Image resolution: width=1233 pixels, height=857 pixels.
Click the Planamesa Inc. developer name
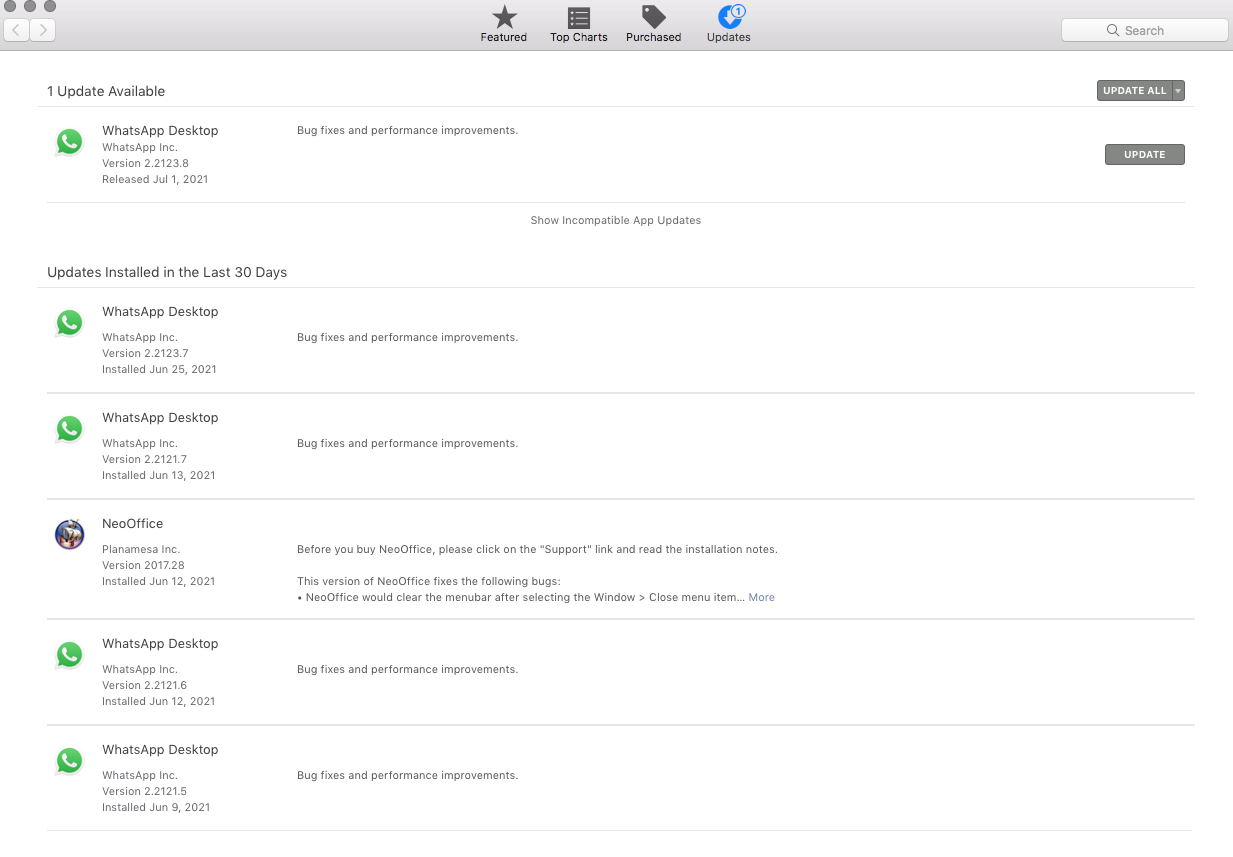[x=141, y=549]
